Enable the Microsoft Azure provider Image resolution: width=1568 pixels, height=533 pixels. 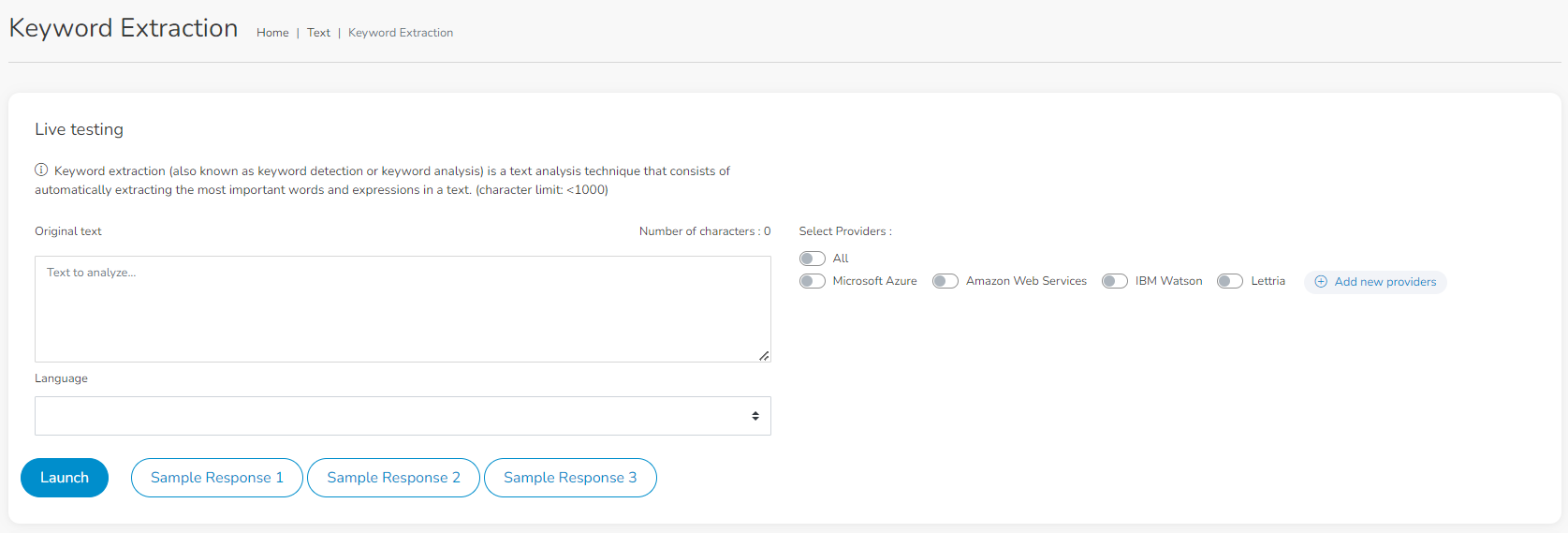pyautogui.click(x=812, y=281)
